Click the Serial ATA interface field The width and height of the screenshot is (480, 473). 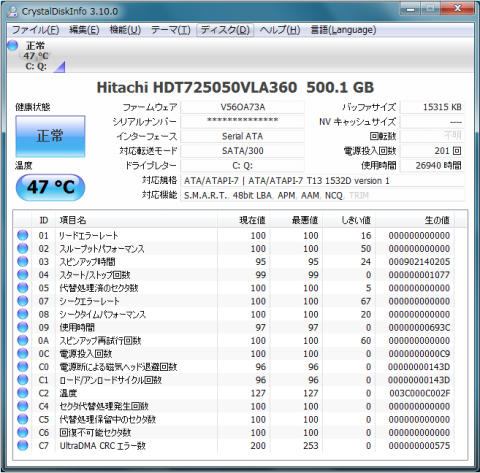click(x=242, y=136)
